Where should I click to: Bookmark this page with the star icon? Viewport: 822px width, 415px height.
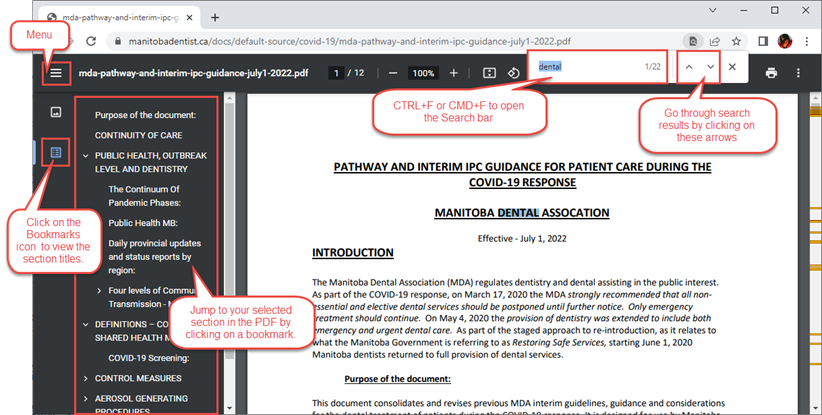point(736,41)
